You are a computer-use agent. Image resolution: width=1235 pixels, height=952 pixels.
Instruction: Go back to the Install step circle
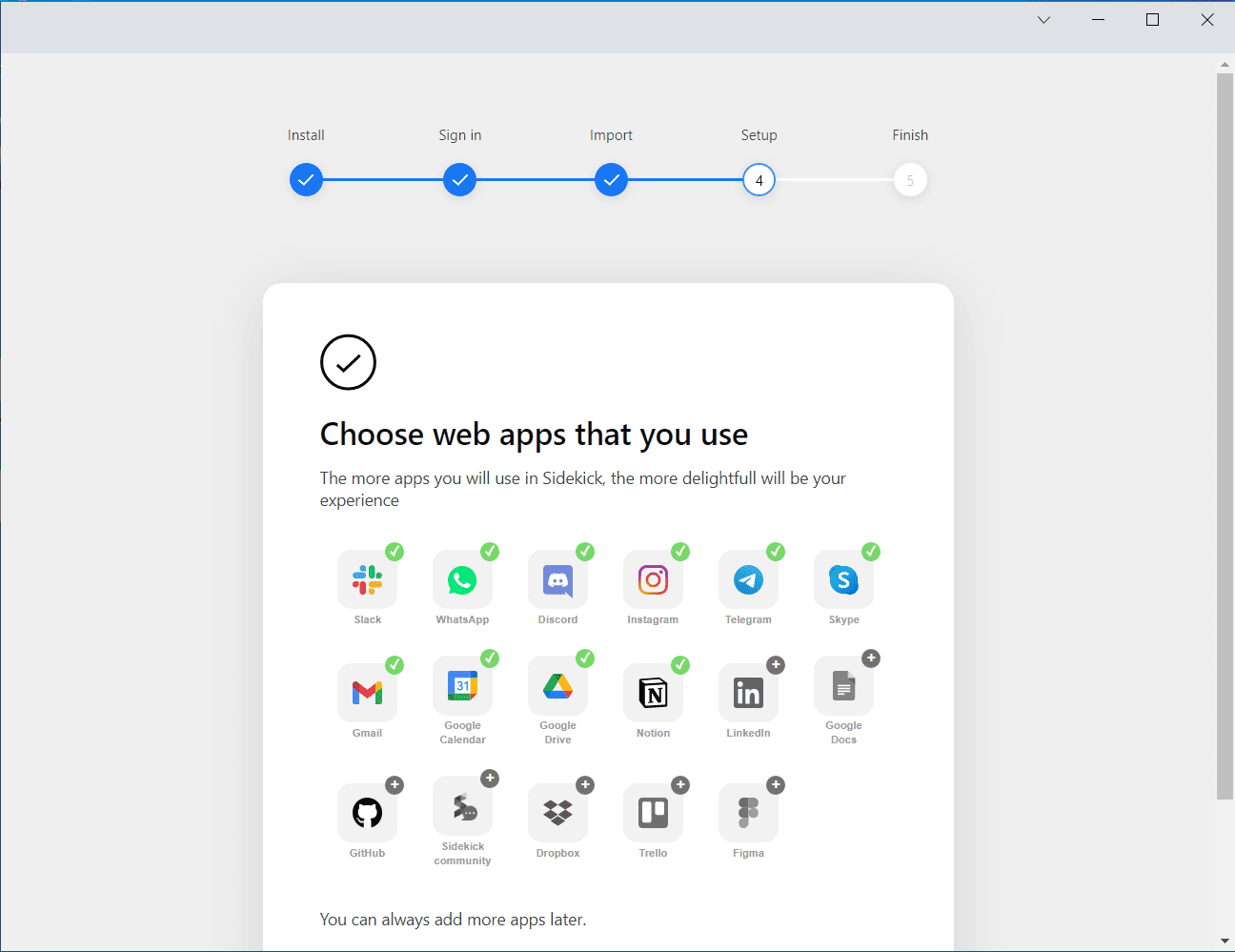(306, 180)
